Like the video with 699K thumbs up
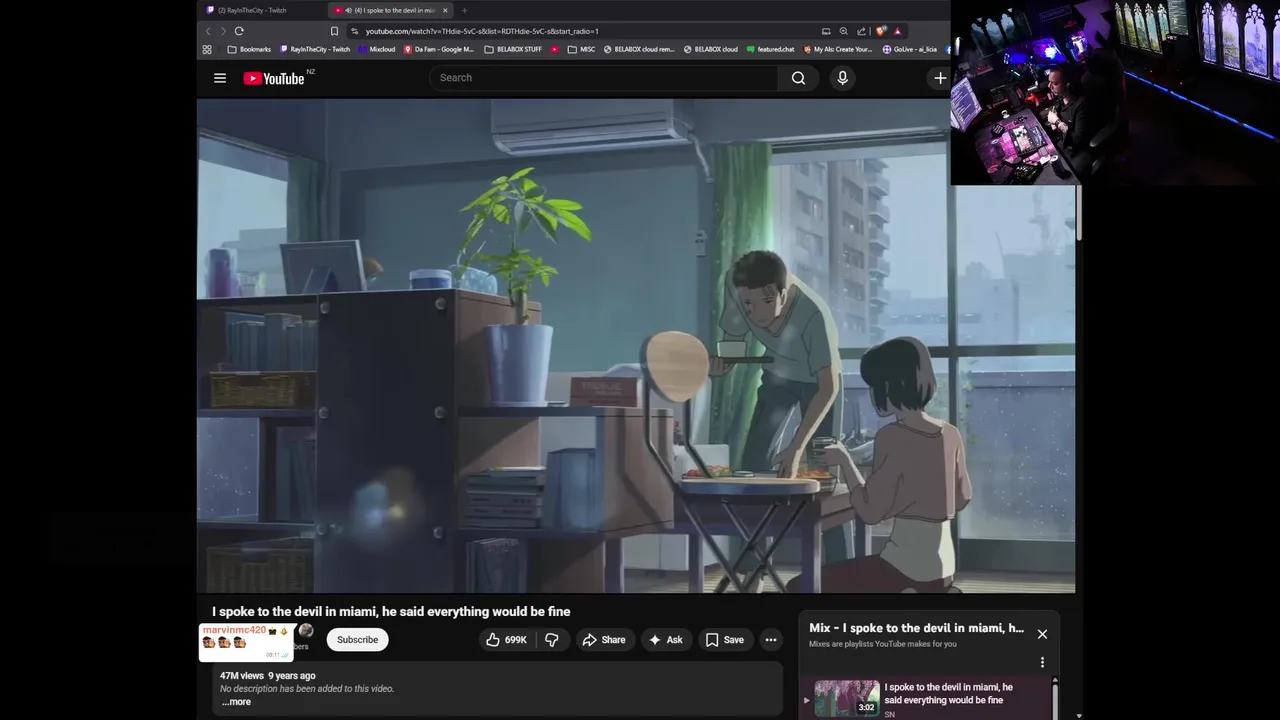This screenshot has width=1280, height=720. (x=506, y=640)
